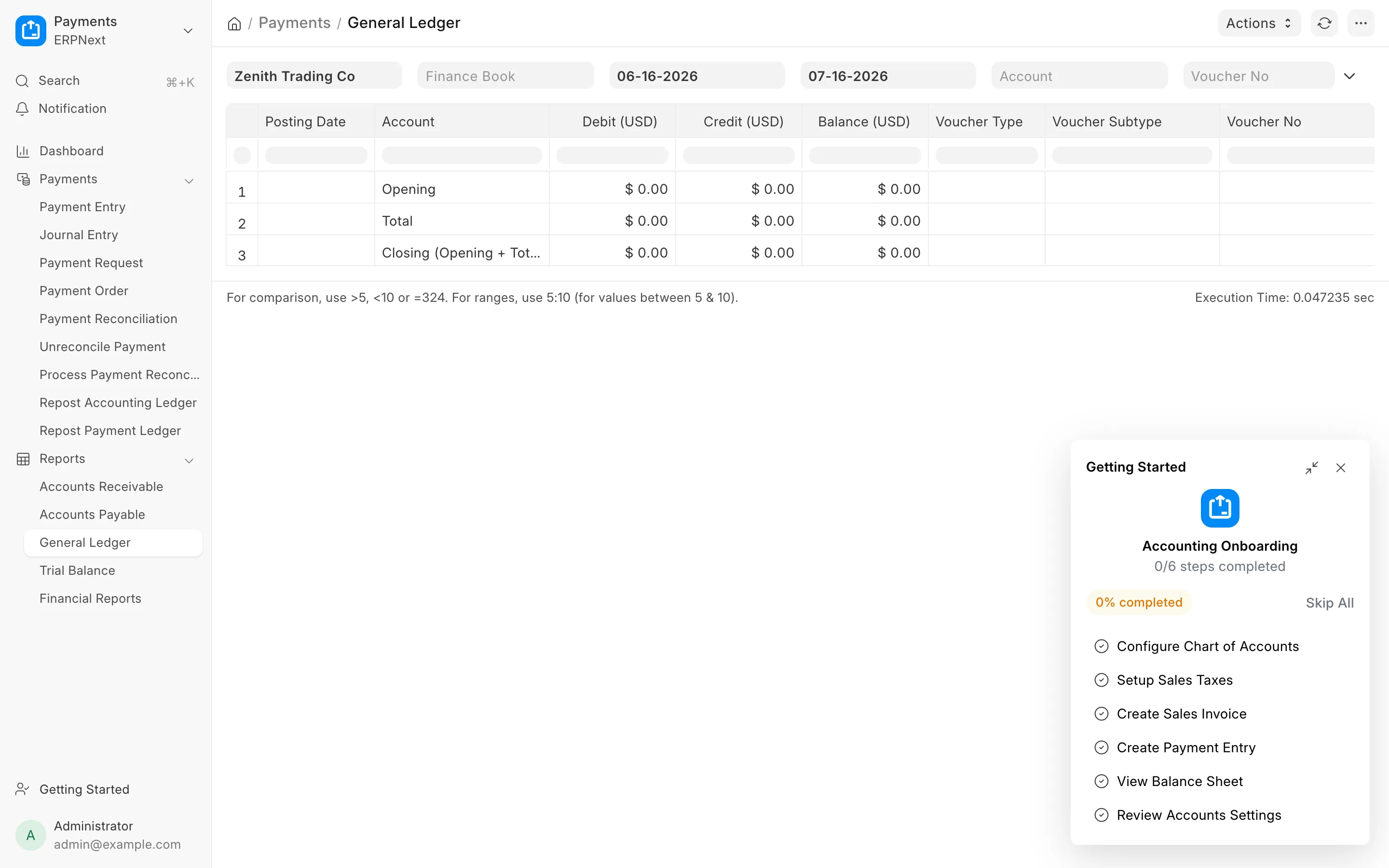
Task: Close the Getting Started panel
Action: click(x=1340, y=468)
